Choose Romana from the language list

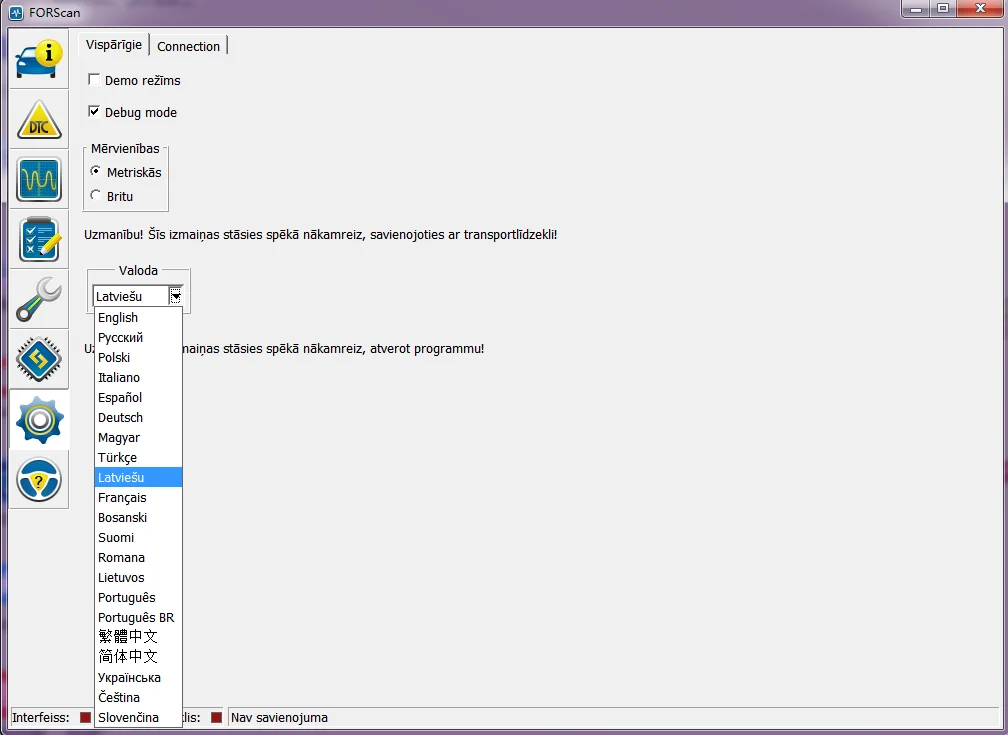click(x=138, y=558)
